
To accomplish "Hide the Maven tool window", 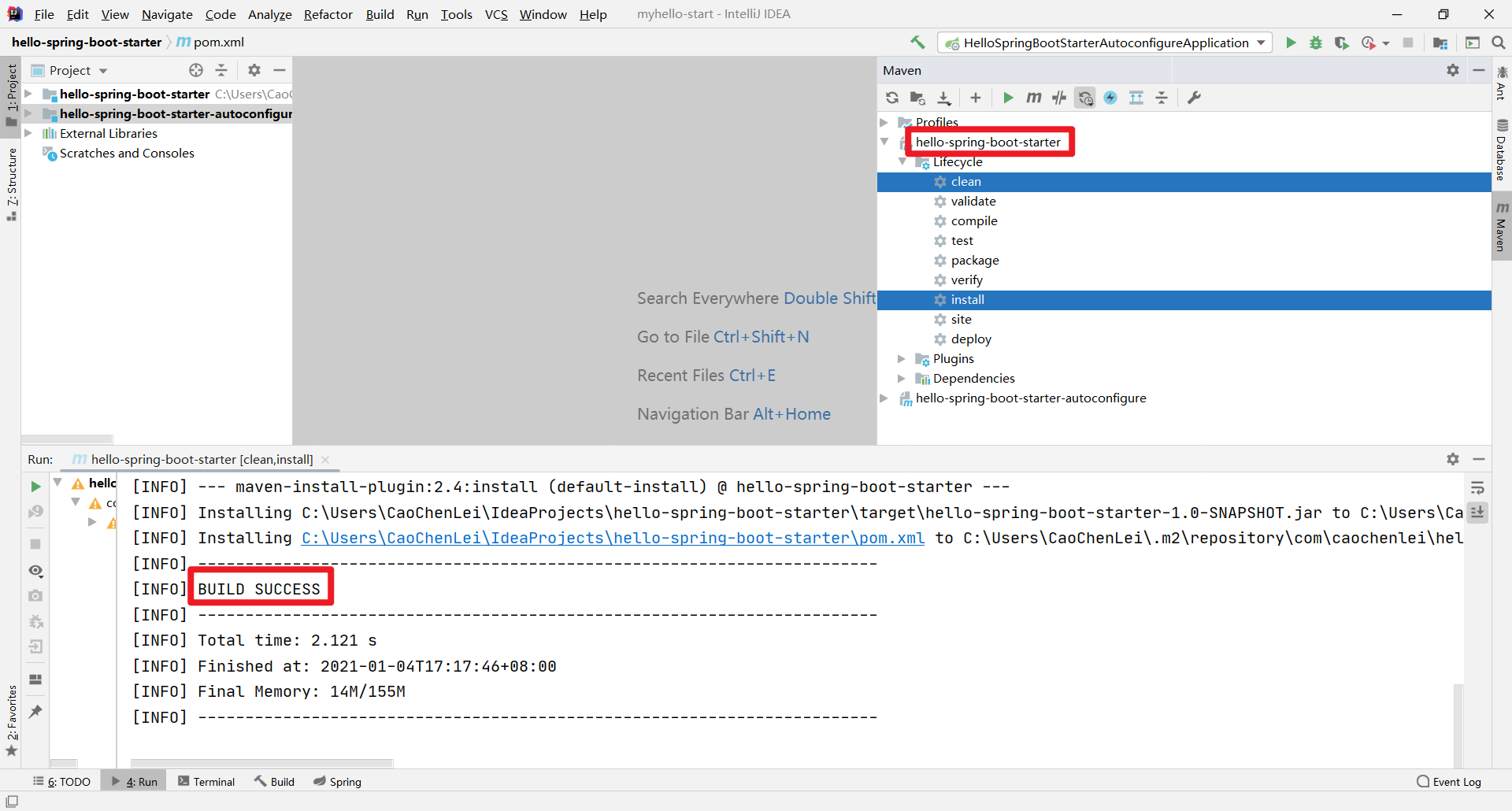I will pos(1479,70).
